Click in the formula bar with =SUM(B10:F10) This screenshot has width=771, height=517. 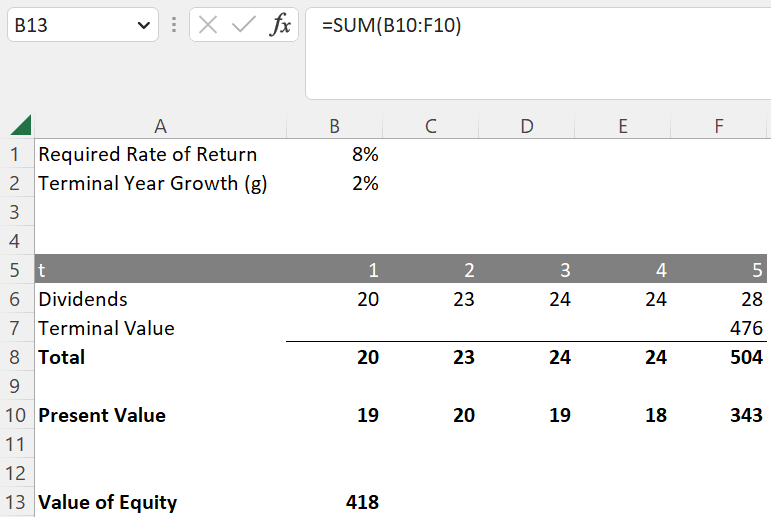tap(538, 53)
